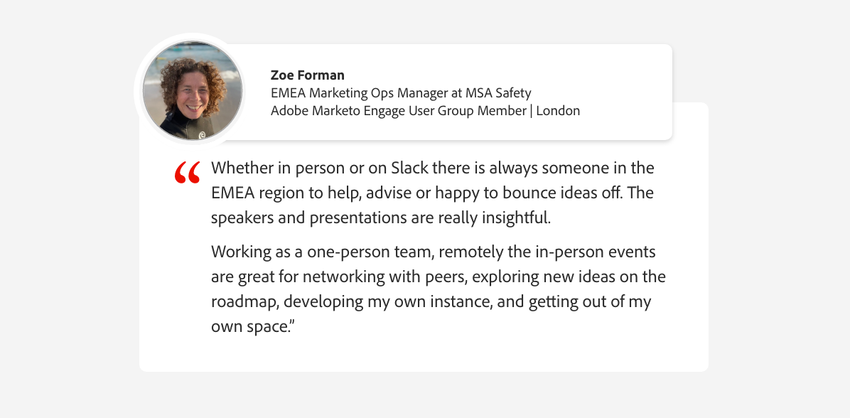Click Zoe Forman's circular profile photo
Screen dimensions: 850x418
point(192,91)
